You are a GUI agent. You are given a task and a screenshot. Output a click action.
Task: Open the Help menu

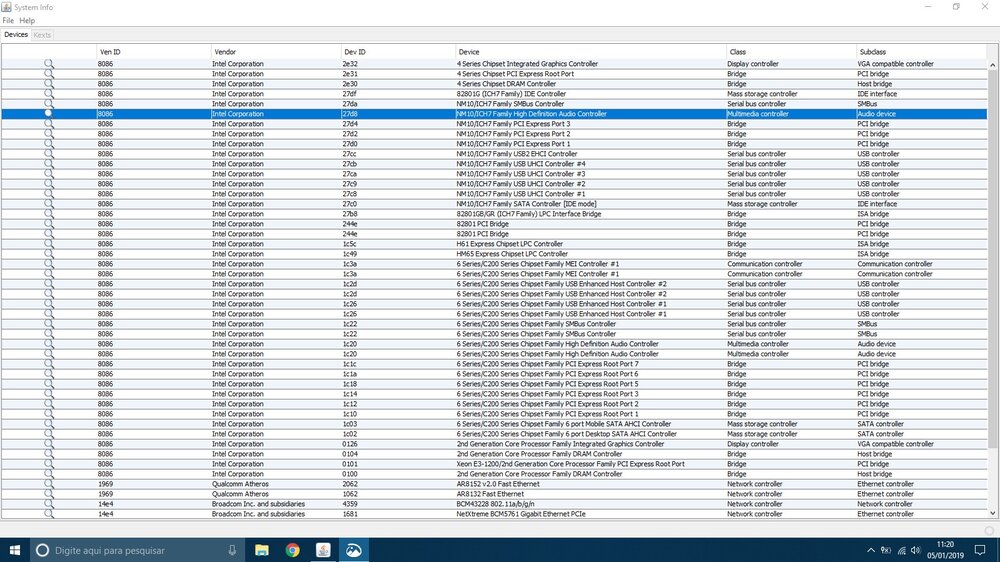point(27,20)
